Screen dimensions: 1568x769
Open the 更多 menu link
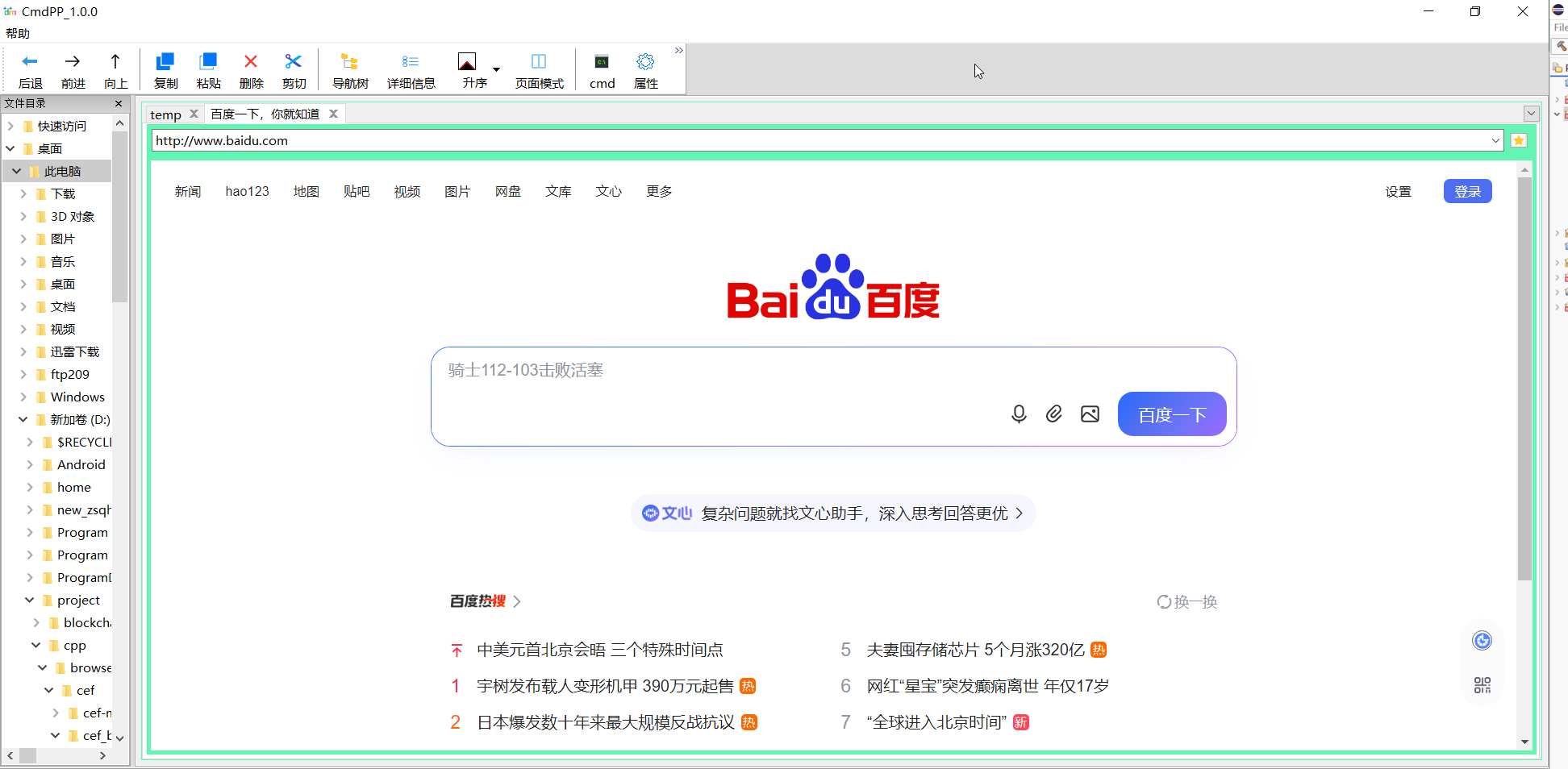pyautogui.click(x=659, y=191)
